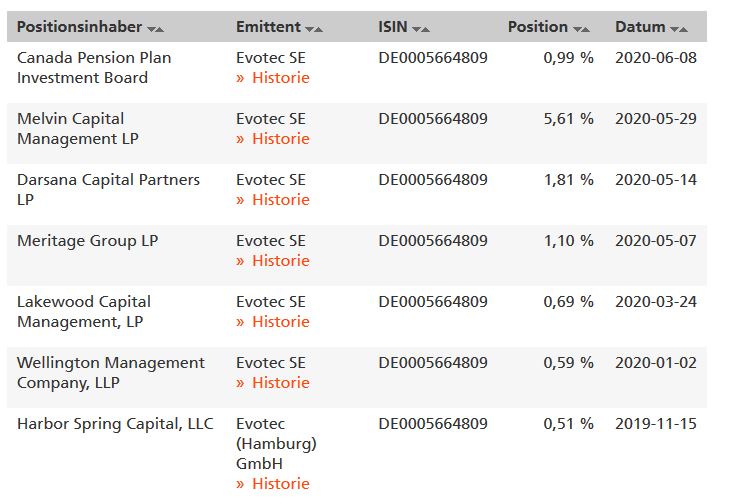
Task: Sort Position column ascending via up arrow
Action: (585, 29)
